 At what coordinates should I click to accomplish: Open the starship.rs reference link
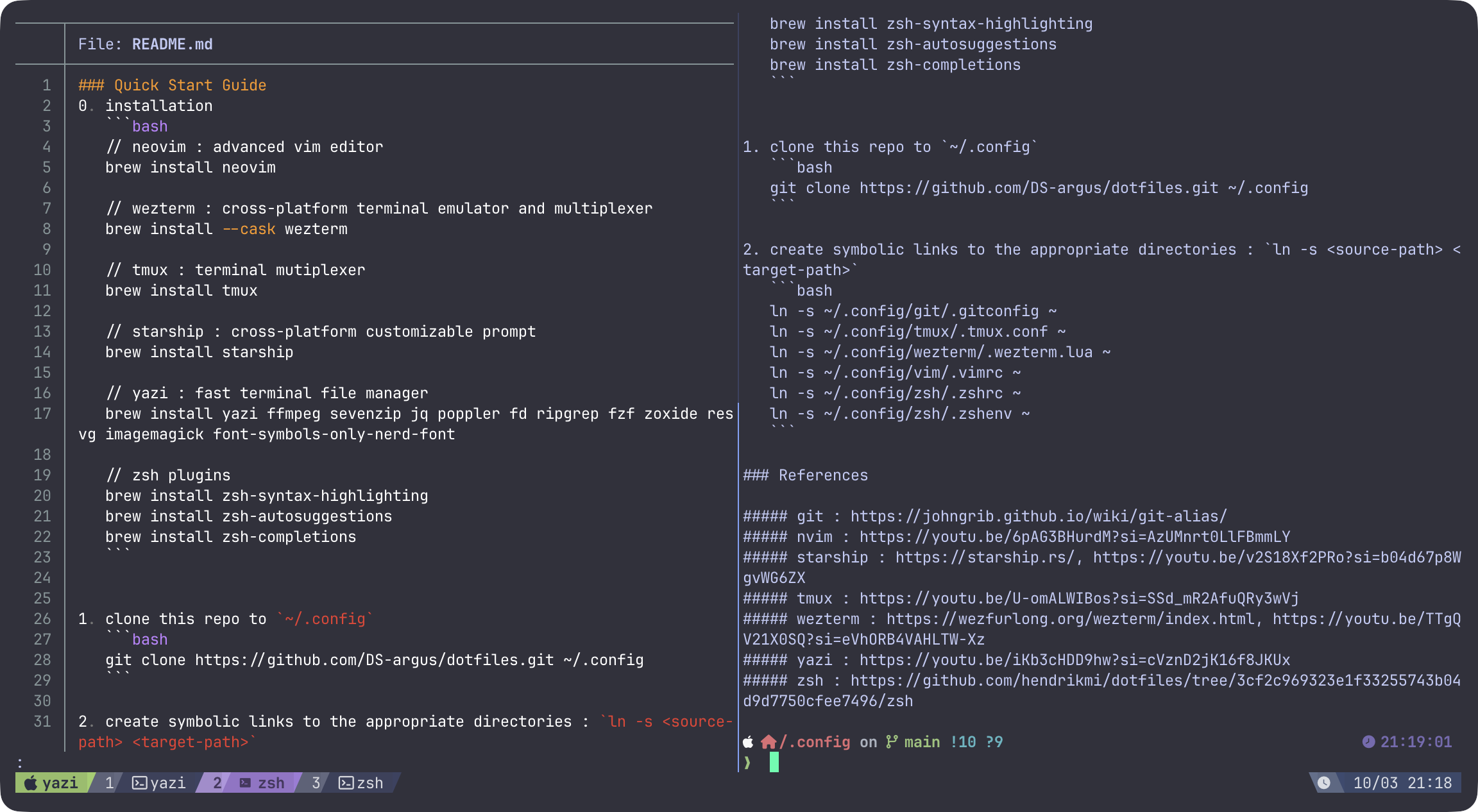[x=985, y=557]
